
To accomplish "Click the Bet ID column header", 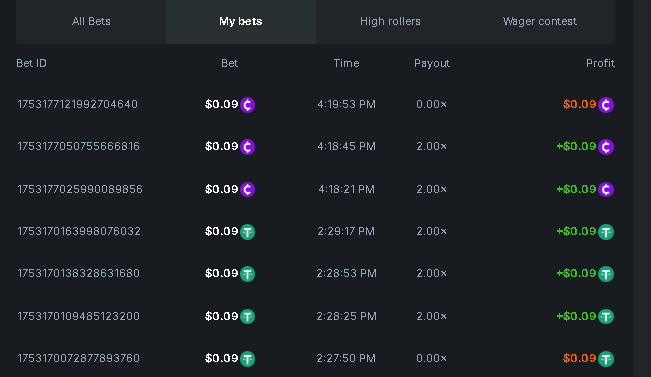I will coord(32,63).
